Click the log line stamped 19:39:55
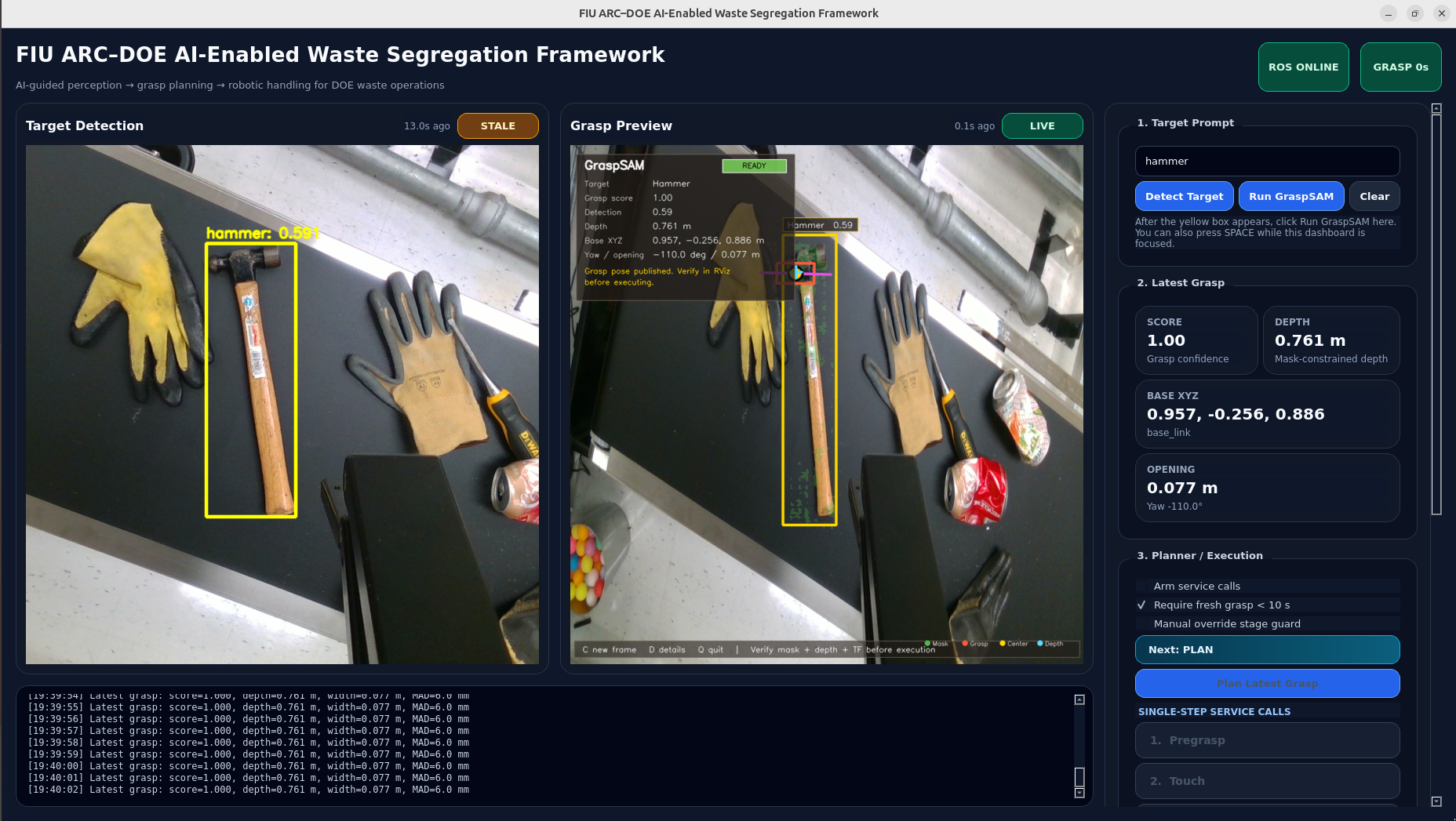The width and height of the screenshot is (1456, 821). 249,707
